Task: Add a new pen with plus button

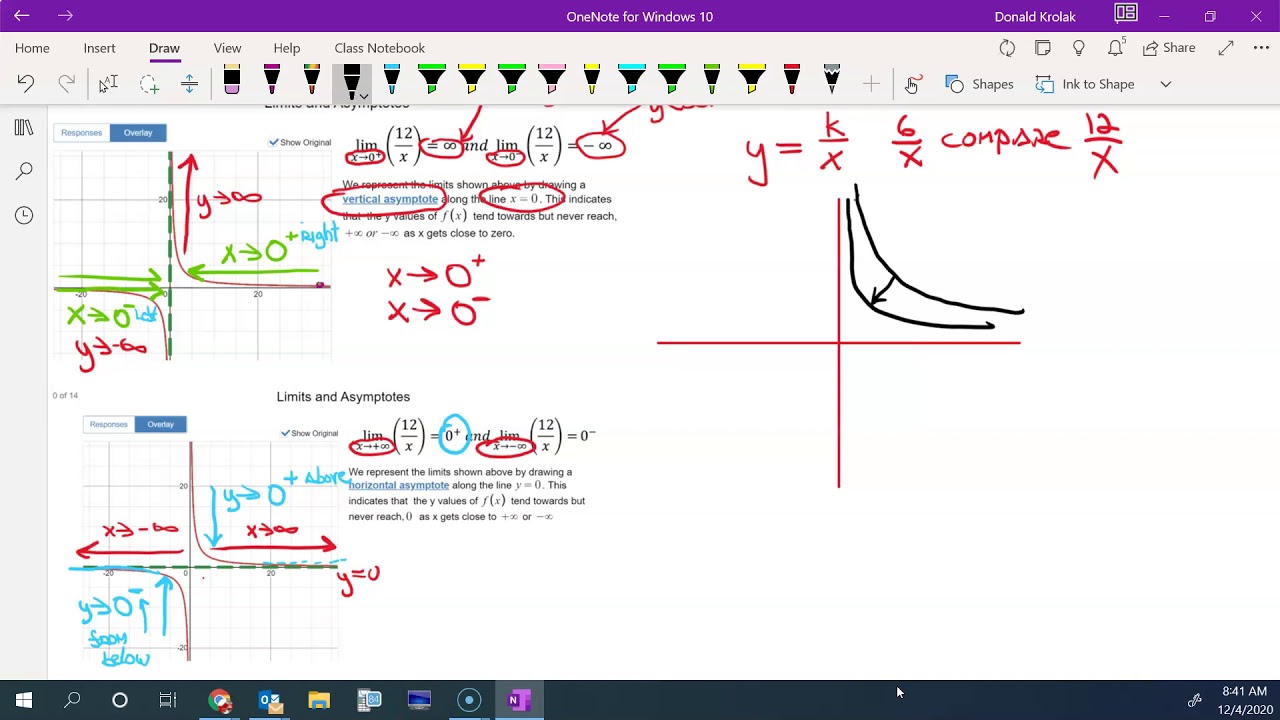Action: coord(871,84)
